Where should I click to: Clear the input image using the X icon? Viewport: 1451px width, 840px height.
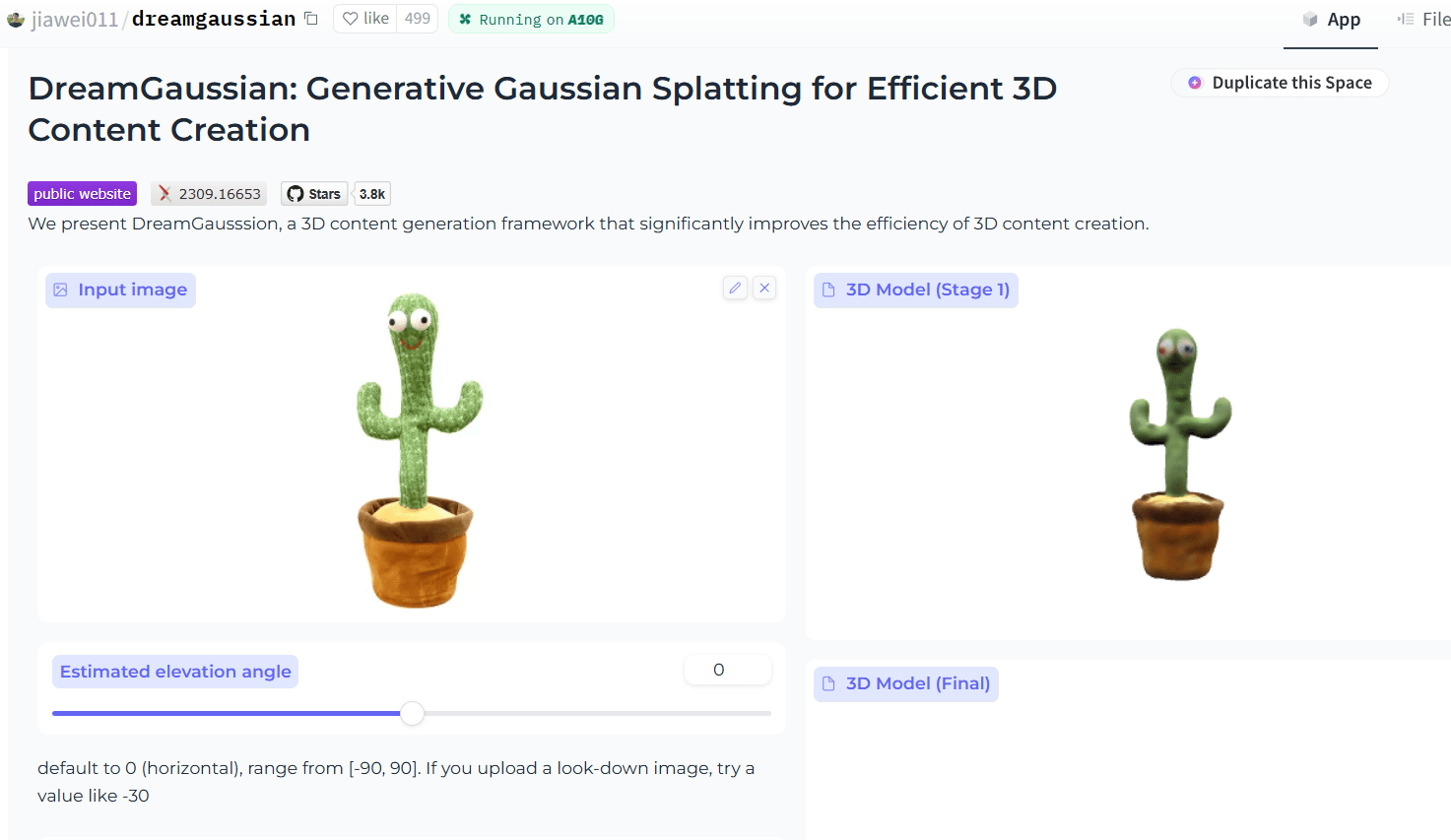764,287
